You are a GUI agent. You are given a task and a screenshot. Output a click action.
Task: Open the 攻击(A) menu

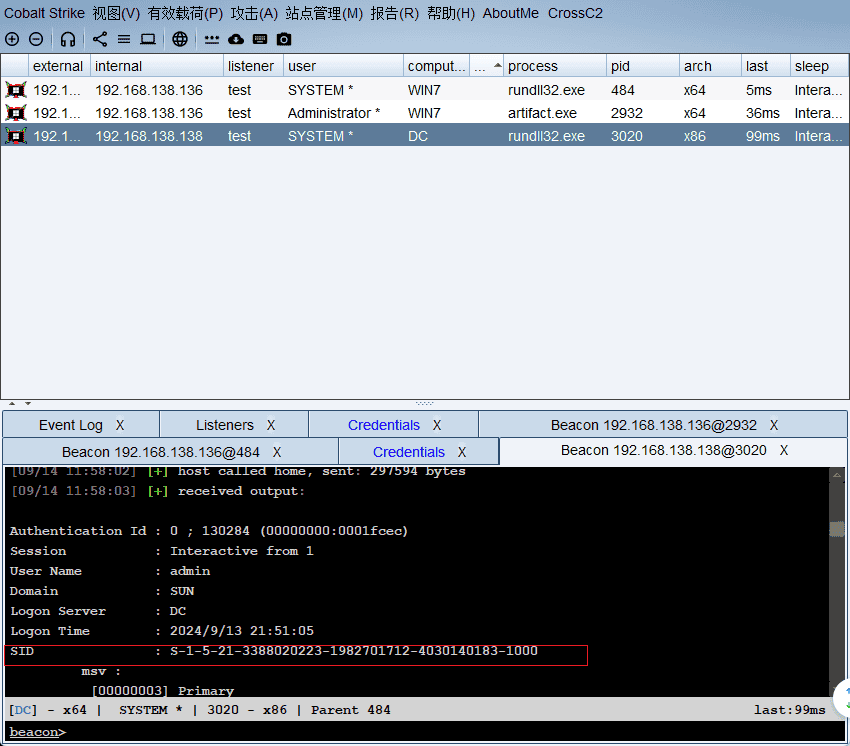click(254, 13)
